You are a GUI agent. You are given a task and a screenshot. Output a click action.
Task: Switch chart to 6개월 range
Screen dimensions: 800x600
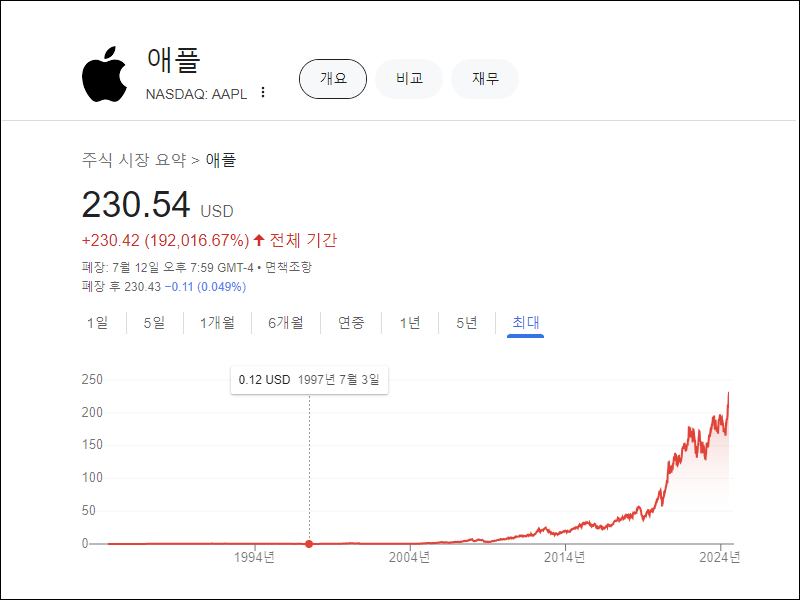[x=286, y=322]
